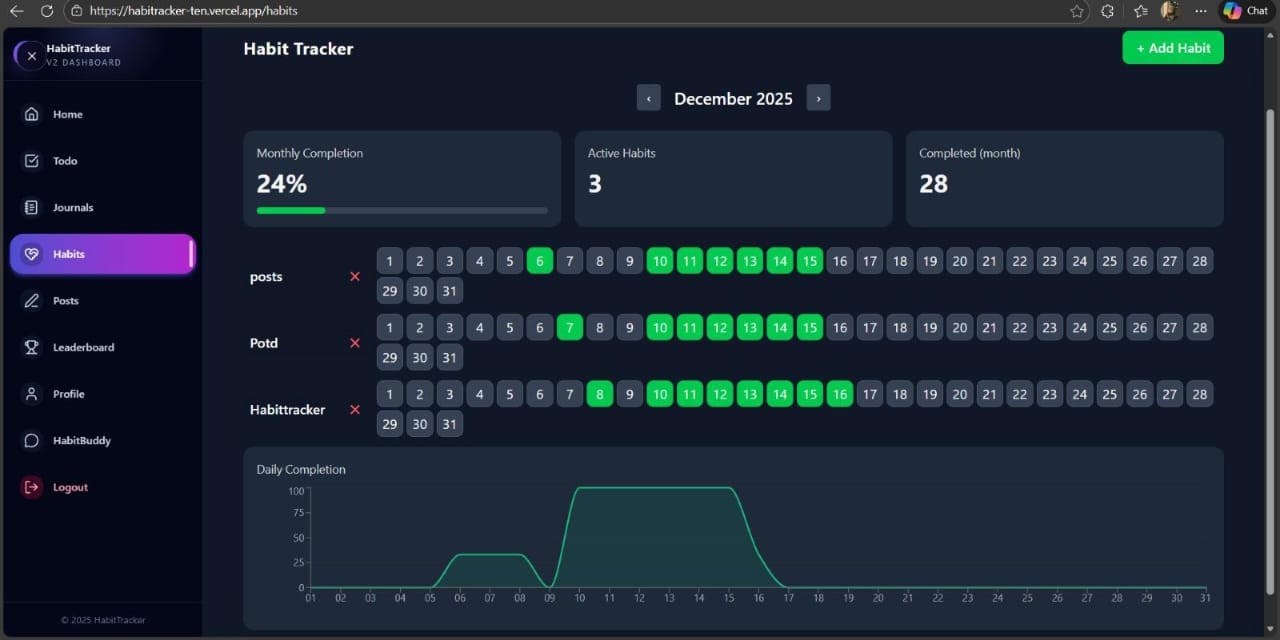Go to the previous month with the left chevron
Viewport: 1280px width, 640px height.
pos(648,97)
